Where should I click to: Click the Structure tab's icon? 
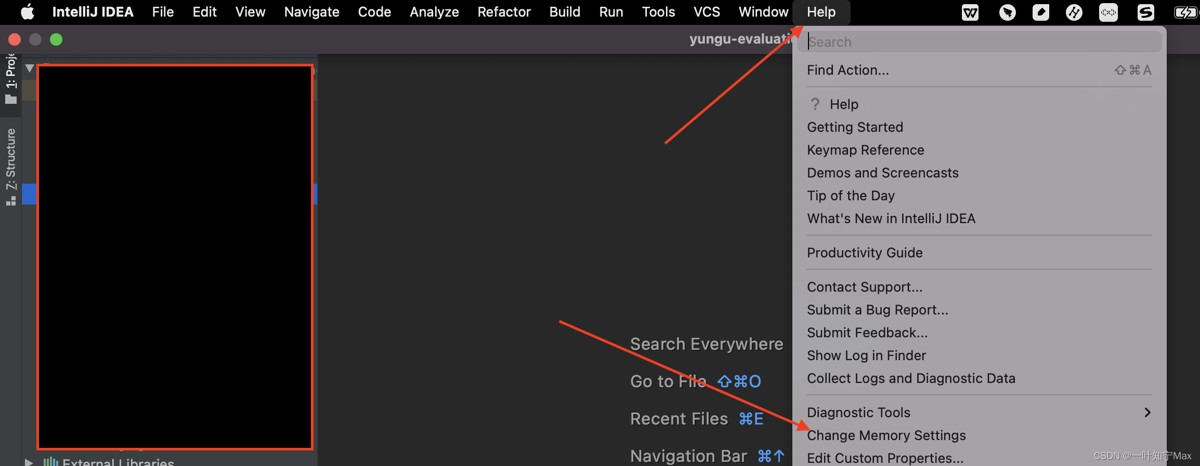click(x=11, y=201)
